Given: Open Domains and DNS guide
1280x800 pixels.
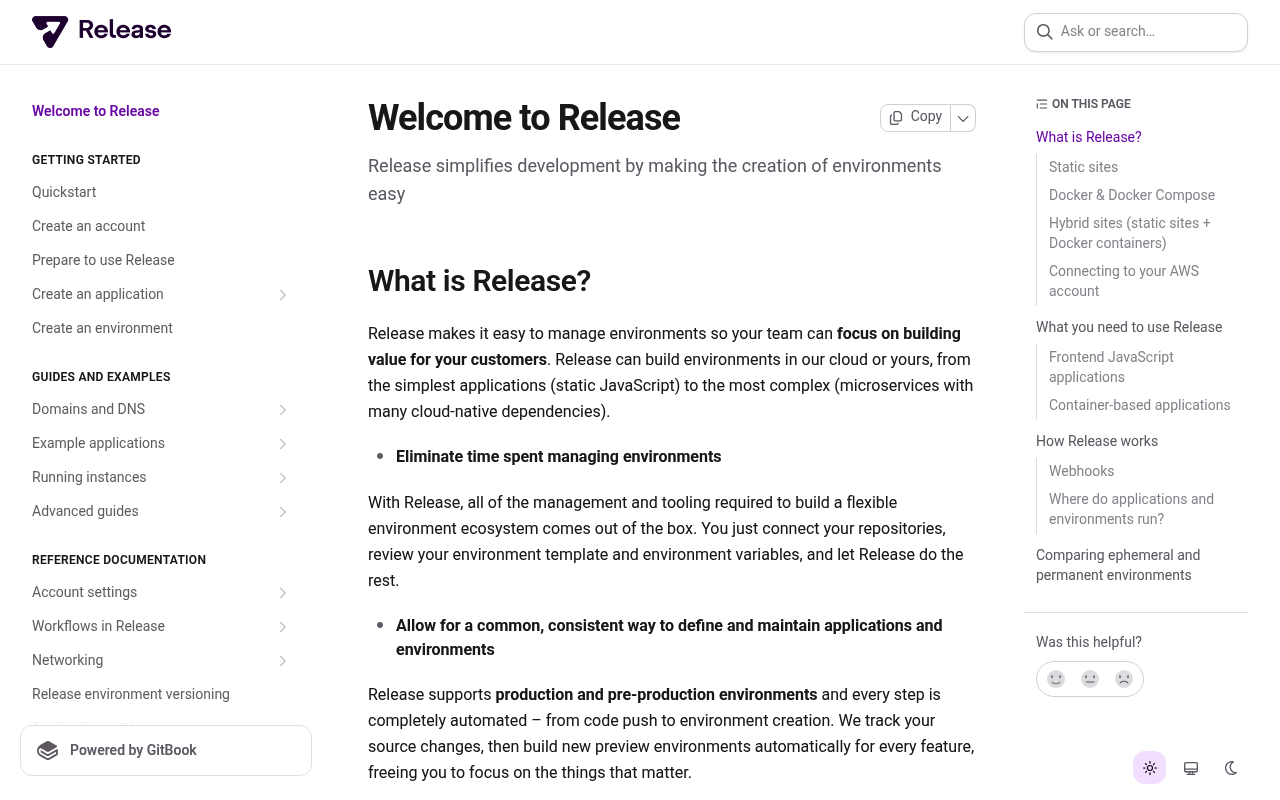Looking at the screenshot, I should click(x=88, y=409).
